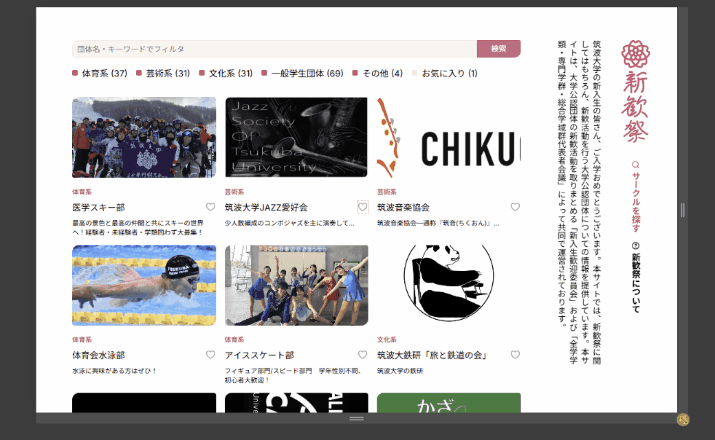The image size is (715, 440).
Task: Favorite 医学スキー部 with heart icon
Action: (210, 207)
